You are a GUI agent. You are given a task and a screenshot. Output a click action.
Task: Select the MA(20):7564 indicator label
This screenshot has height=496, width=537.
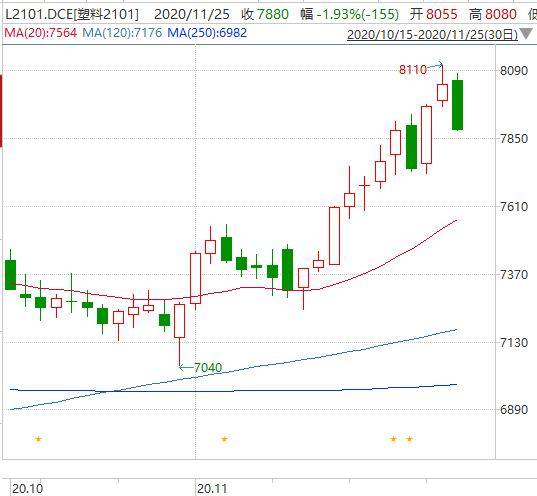click(41, 33)
